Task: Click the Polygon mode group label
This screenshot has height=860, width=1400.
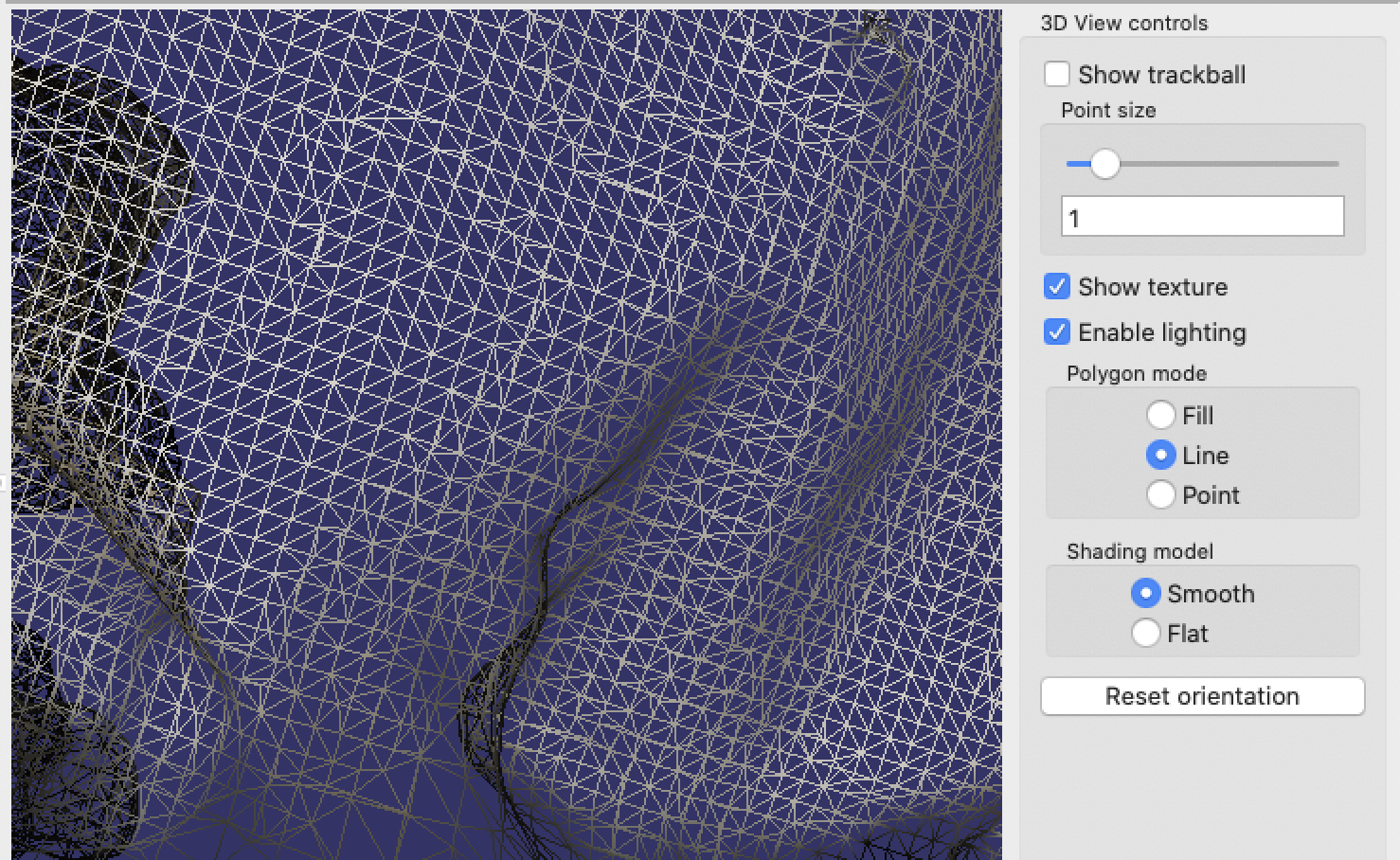Action: [1136, 373]
